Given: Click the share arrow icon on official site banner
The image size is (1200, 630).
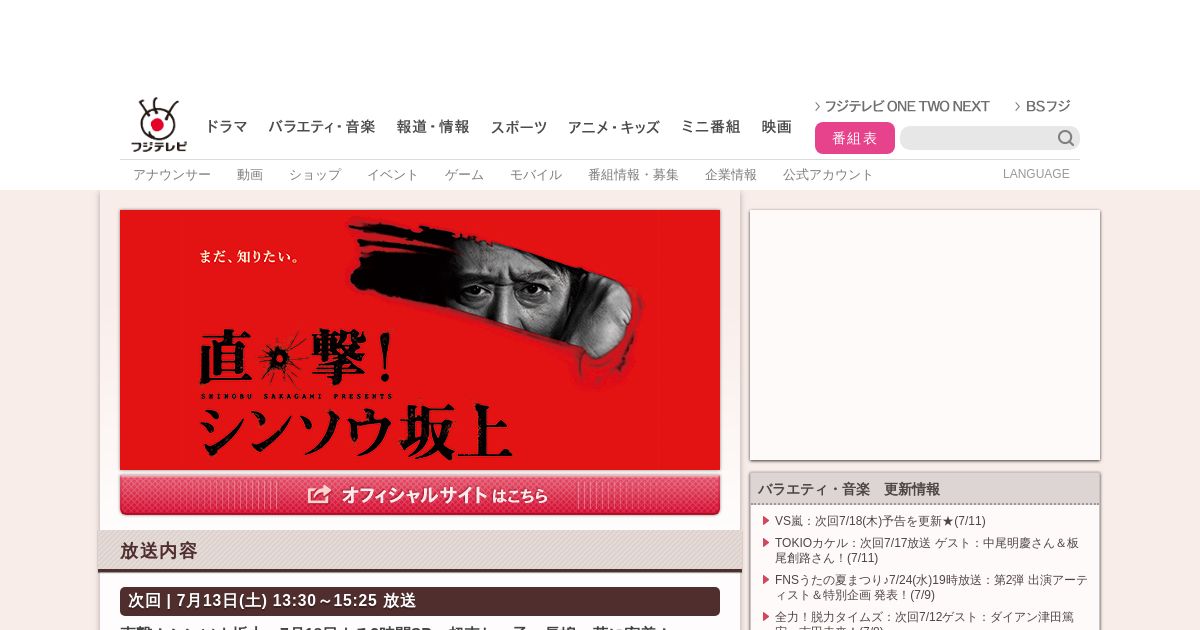Looking at the screenshot, I should 319,494.
